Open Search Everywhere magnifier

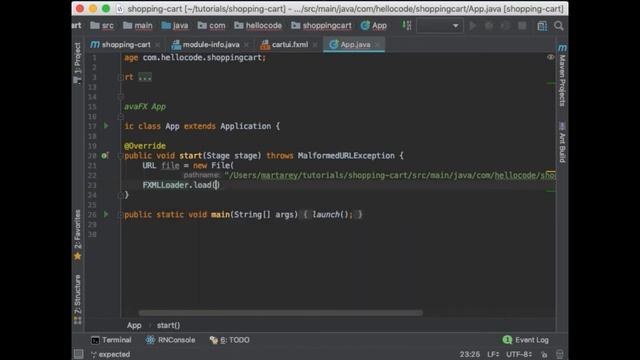(559, 26)
